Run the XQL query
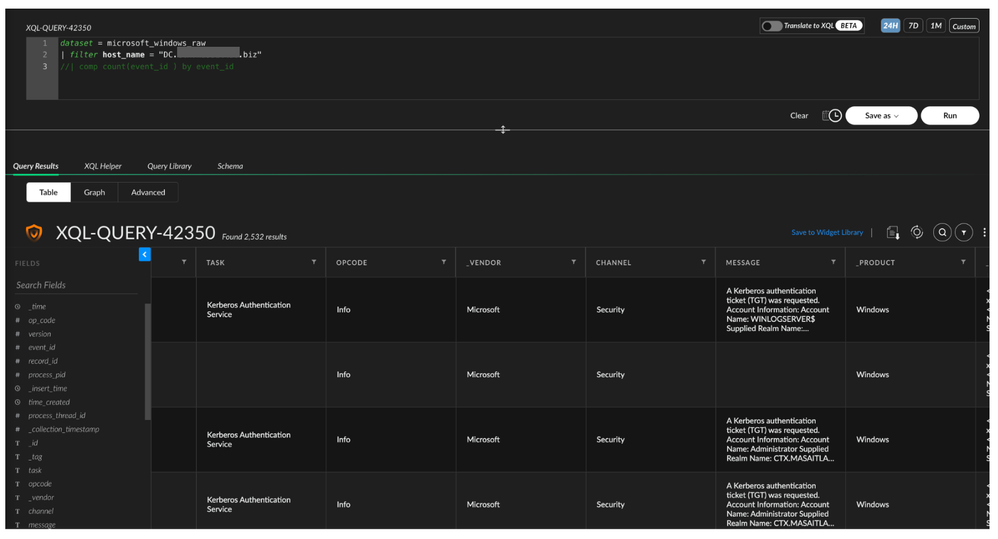This screenshot has width=998, height=539. point(949,116)
